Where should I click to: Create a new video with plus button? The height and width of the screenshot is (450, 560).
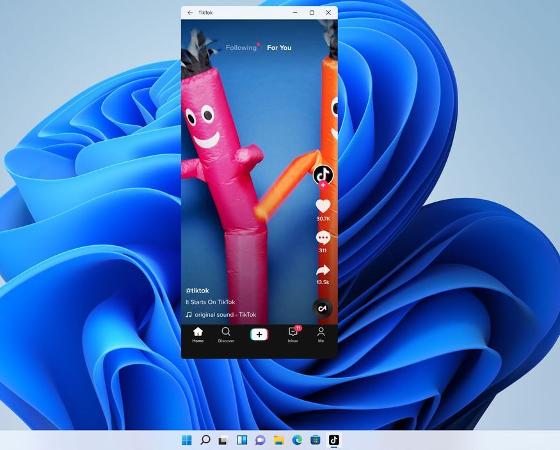[259, 335]
